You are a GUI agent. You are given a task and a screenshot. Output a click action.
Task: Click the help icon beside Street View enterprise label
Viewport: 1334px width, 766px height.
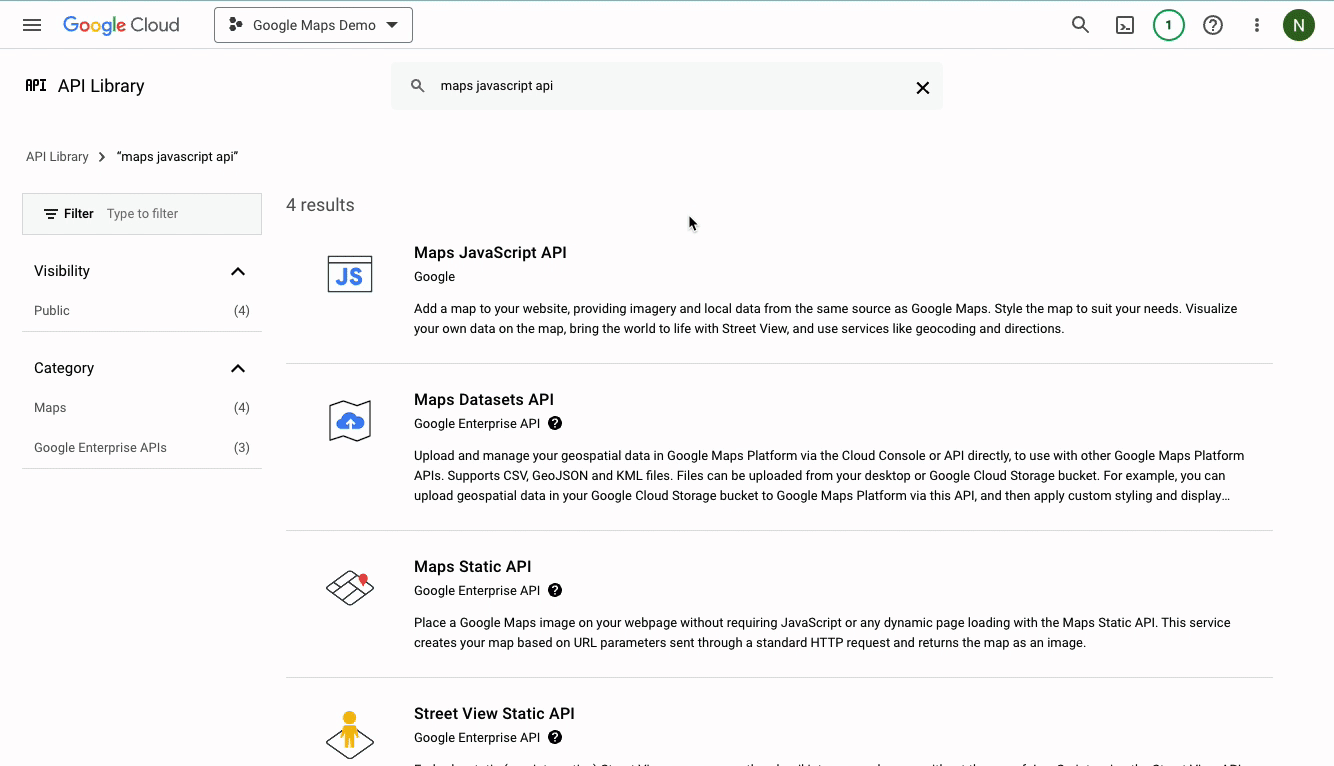(x=555, y=737)
